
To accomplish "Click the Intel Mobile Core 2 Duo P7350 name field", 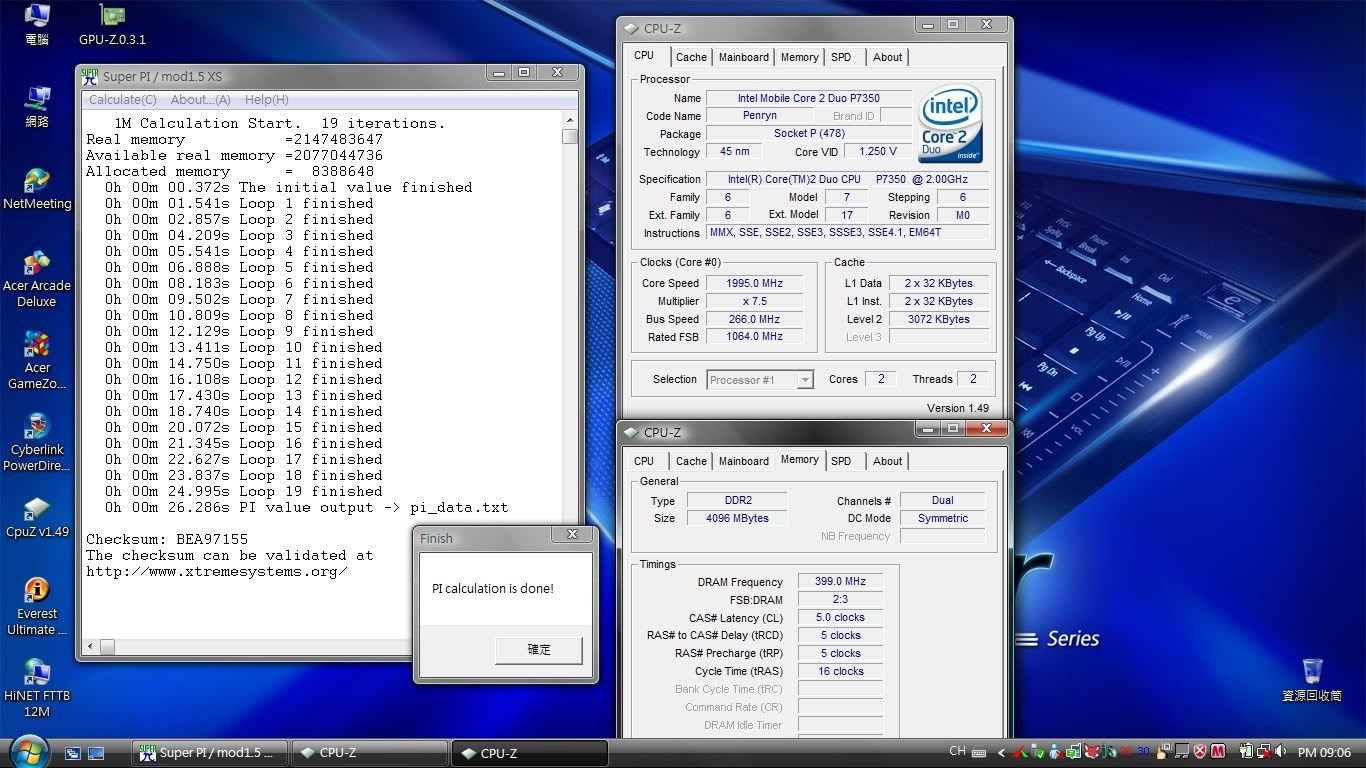I will pyautogui.click(x=809, y=98).
